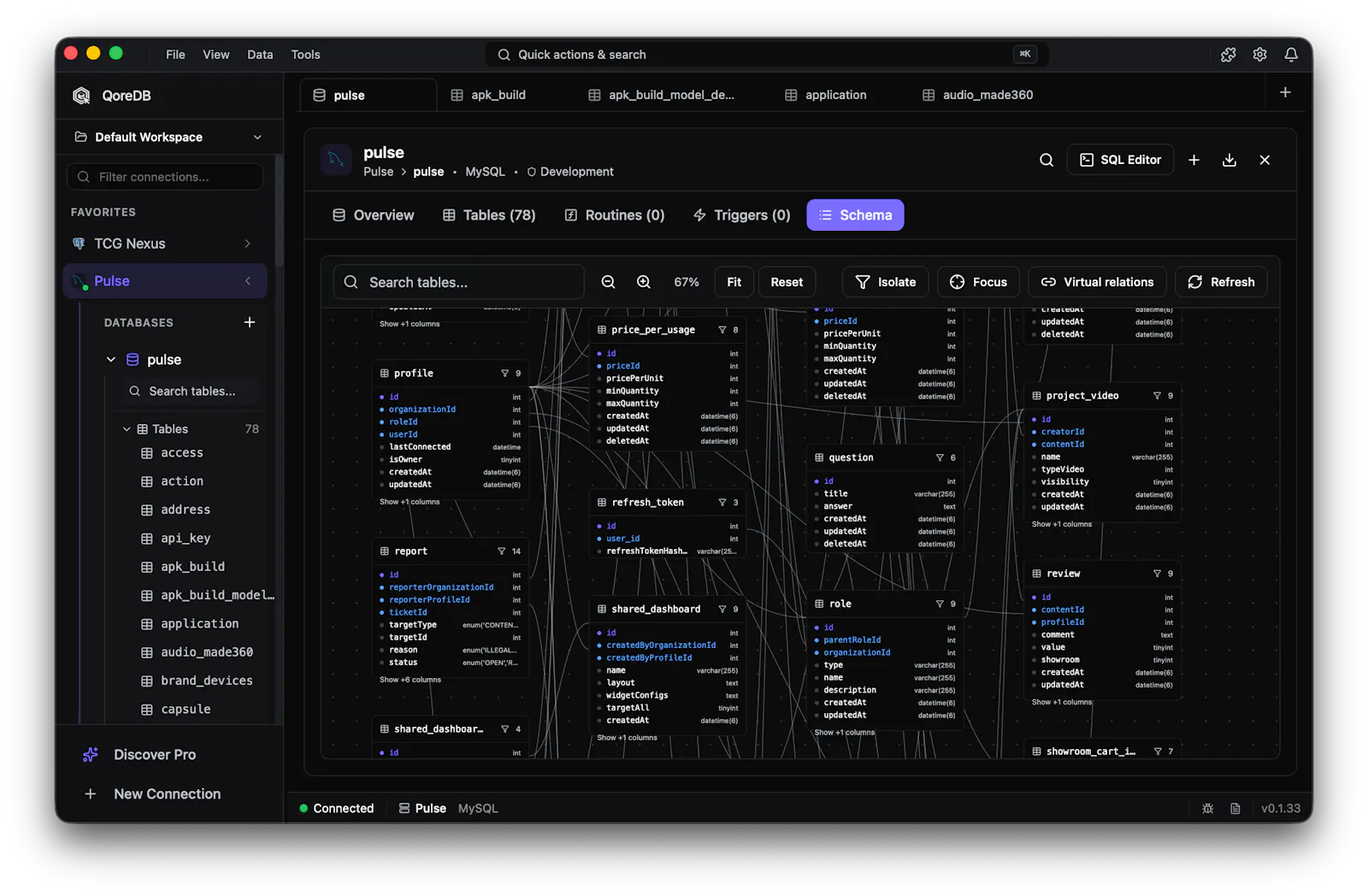
Task: Open Virtual relations
Action: pos(1097,282)
